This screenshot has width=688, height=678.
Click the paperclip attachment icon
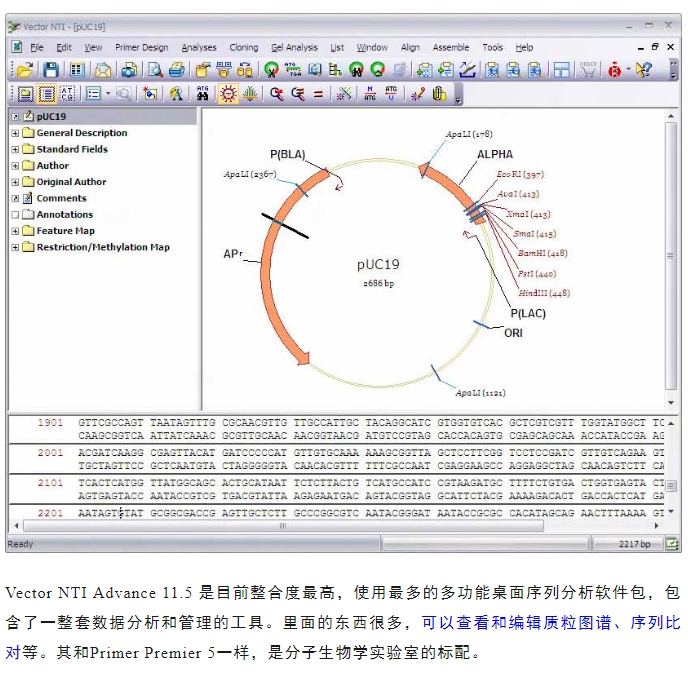(439, 93)
